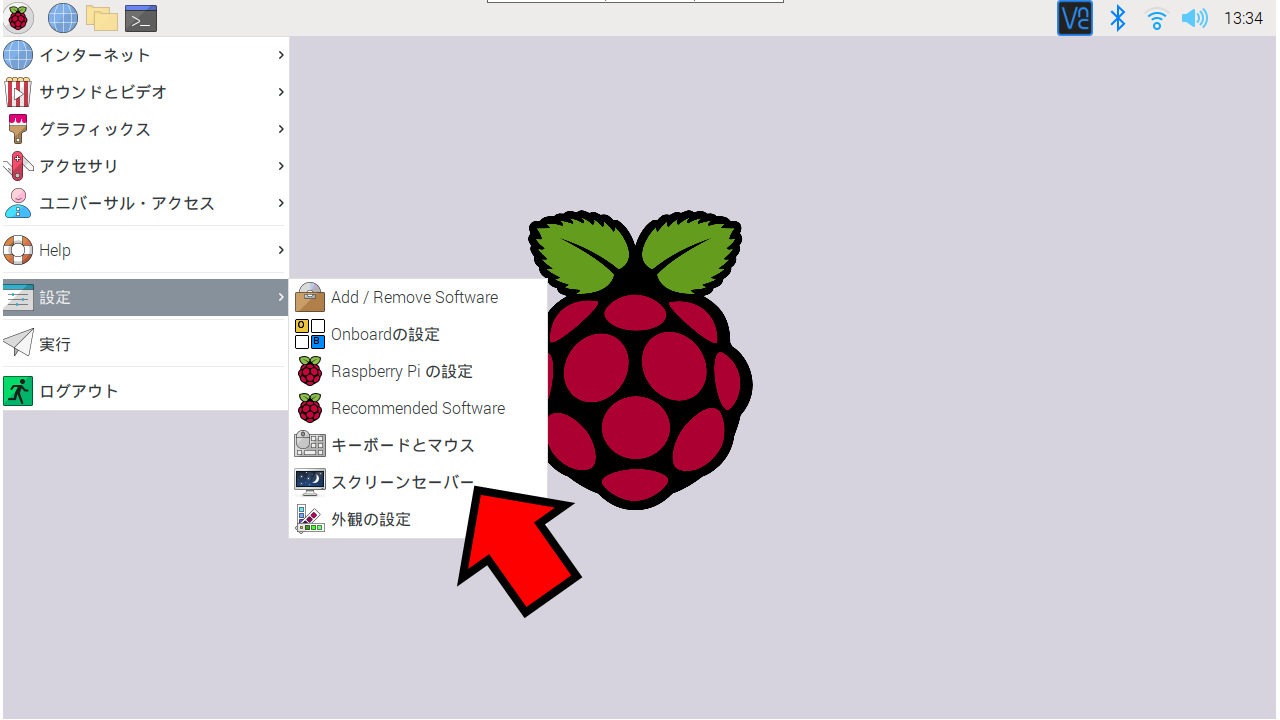Screen dimensions: 1280x720
Task: Open キーボードとマウス settings
Action: tap(418, 445)
